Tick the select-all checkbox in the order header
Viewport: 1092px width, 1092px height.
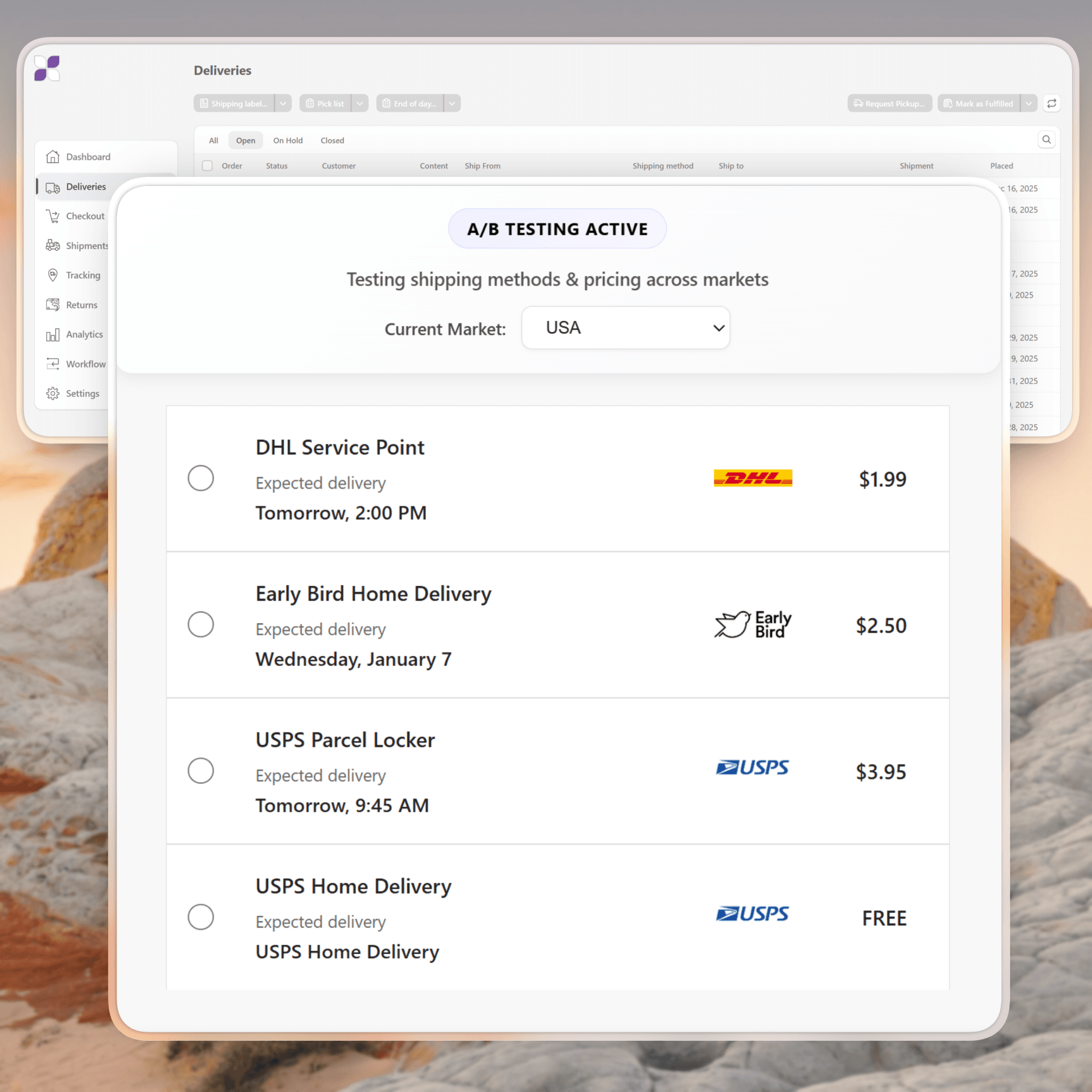(x=207, y=166)
